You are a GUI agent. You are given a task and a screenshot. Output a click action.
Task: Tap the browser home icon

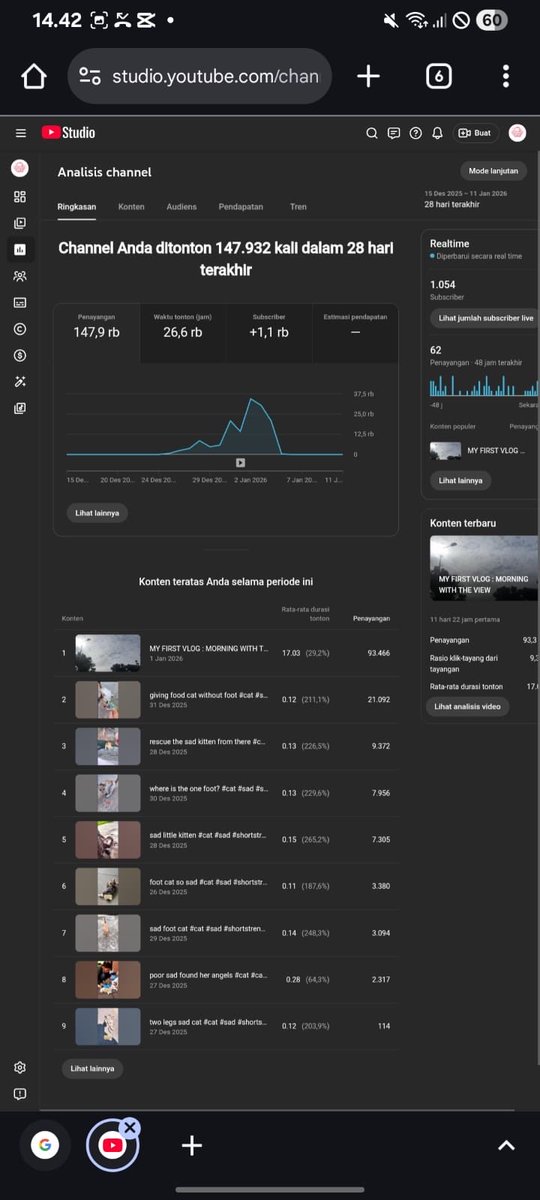click(34, 76)
